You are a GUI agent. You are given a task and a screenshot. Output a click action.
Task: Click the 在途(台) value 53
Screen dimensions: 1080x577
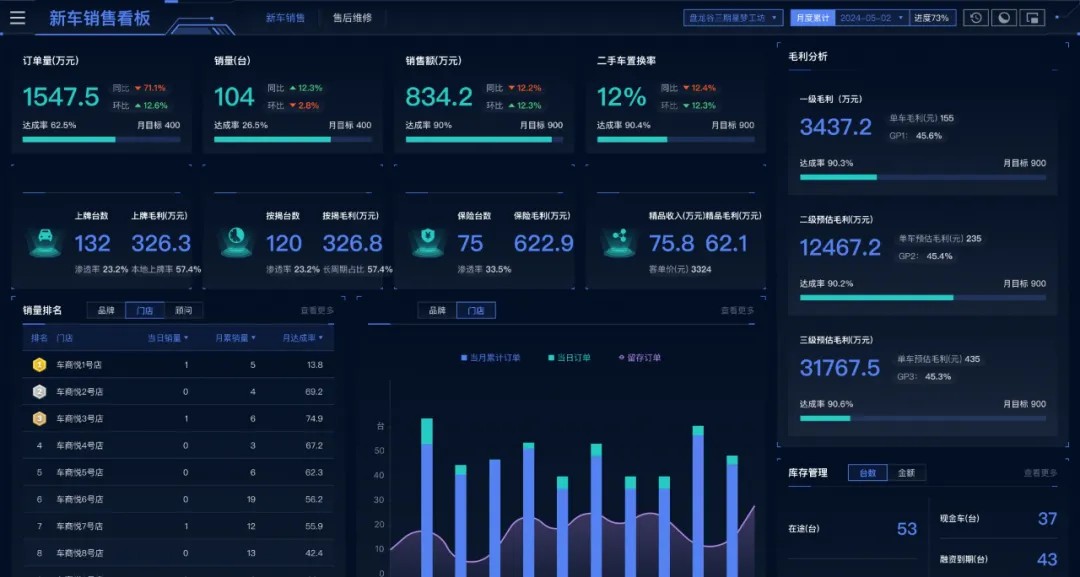[x=906, y=529]
